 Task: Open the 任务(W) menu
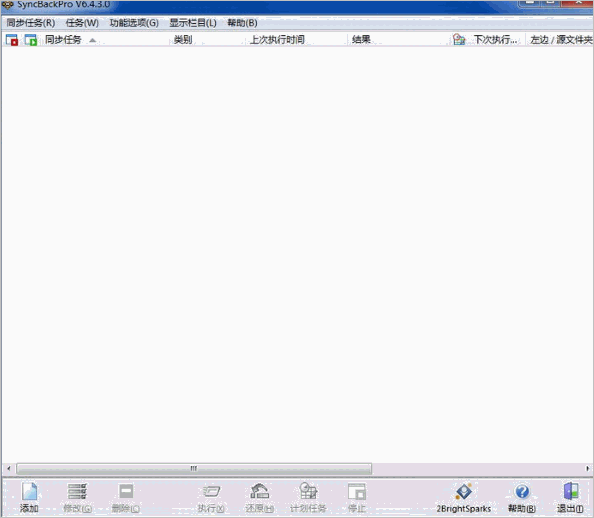pos(82,23)
